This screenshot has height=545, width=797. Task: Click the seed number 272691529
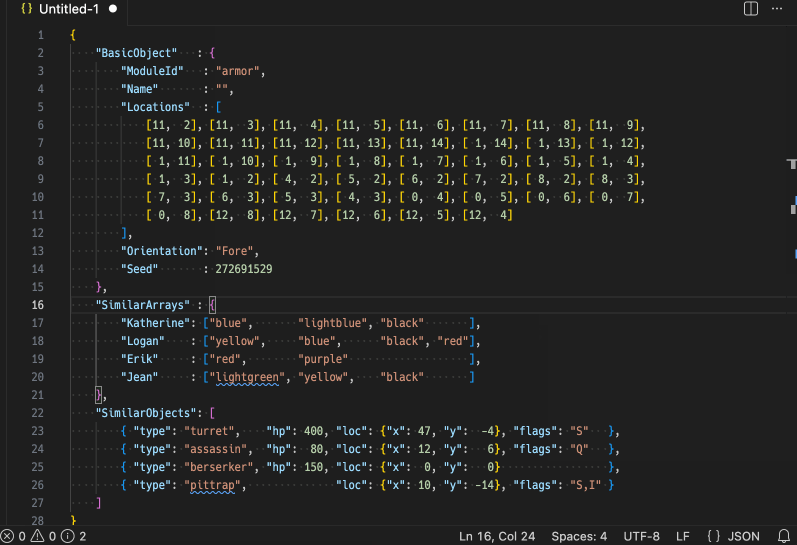point(244,269)
